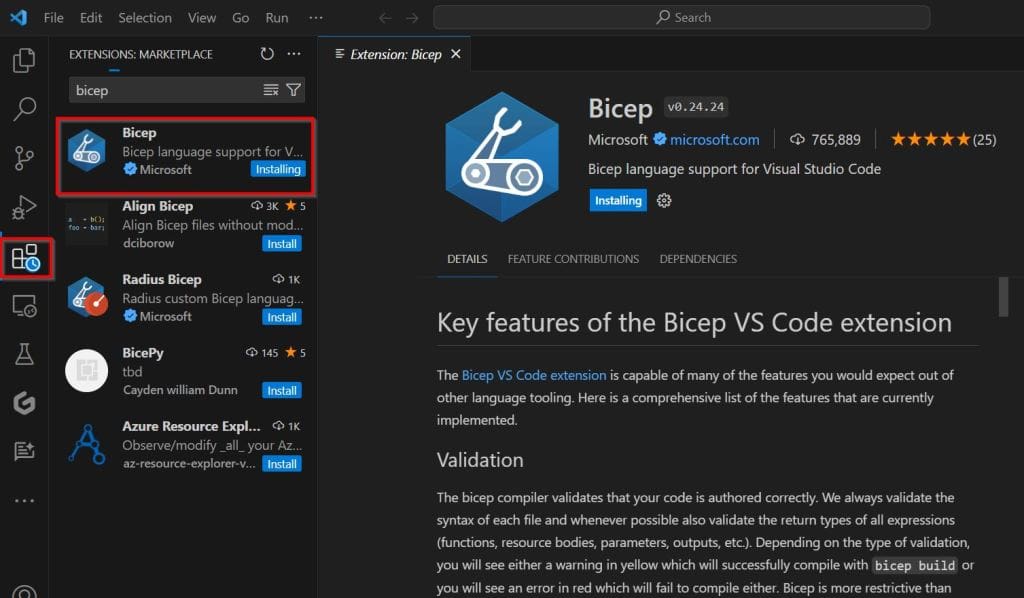Click the filter icon in the extensions search
Viewport: 1024px width, 598px height.
coord(292,90)
